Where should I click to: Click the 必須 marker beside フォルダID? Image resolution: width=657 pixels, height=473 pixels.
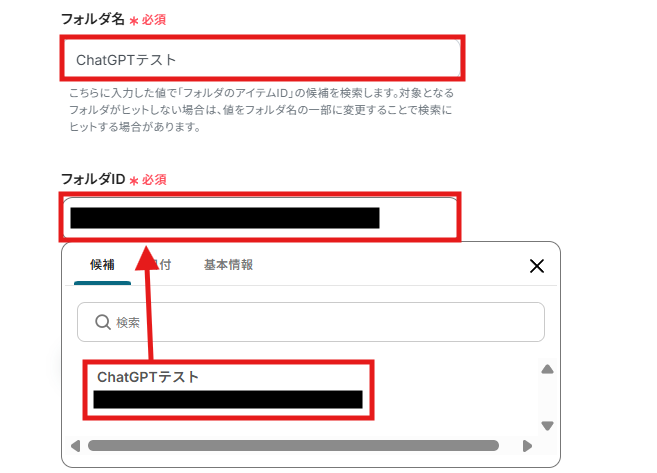click(x=154, y=180)
